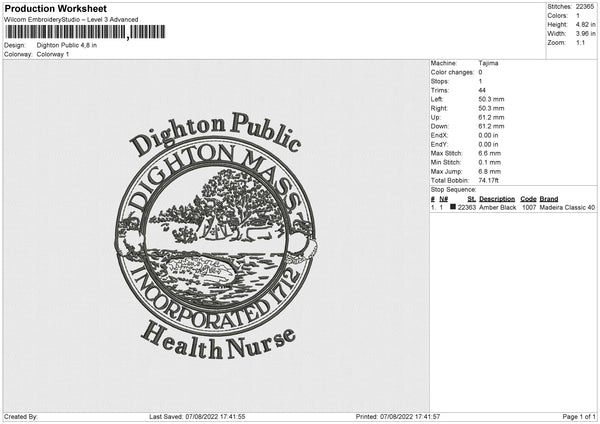Click the 'N#' column header
This screenshot has height=424, width=600.
443,199
